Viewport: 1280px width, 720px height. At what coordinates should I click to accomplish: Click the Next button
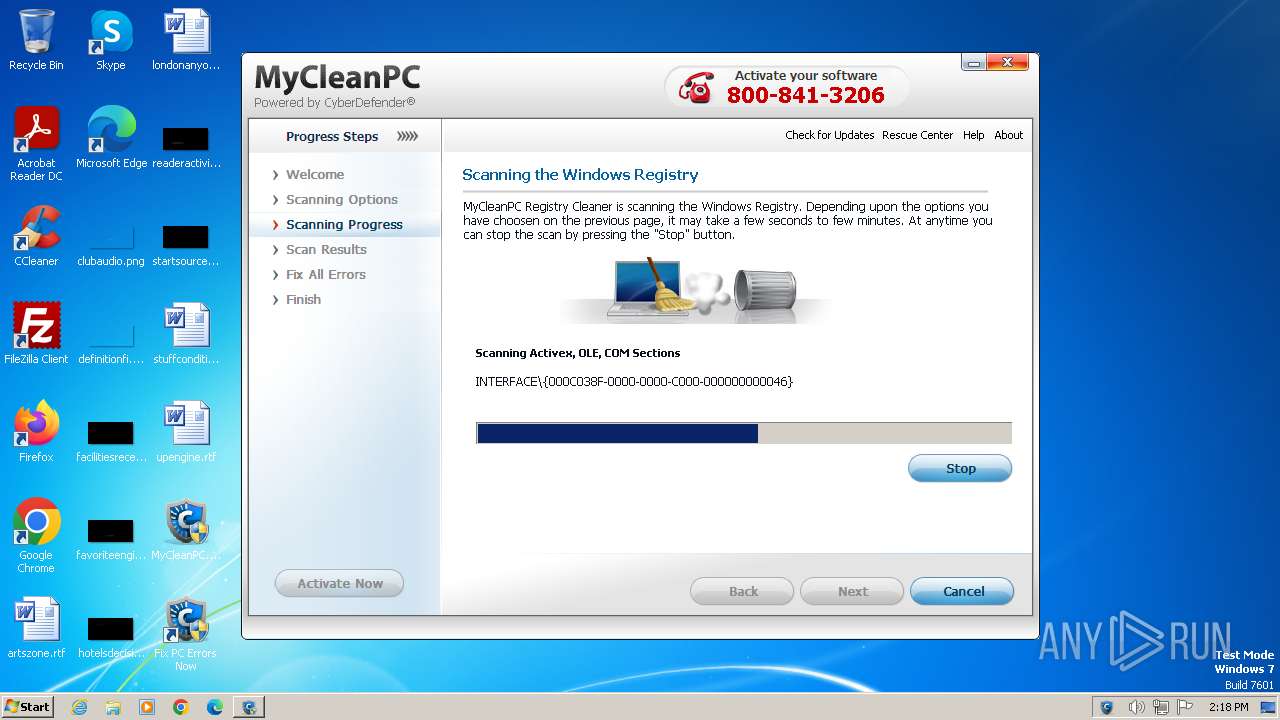[x=852, y=591]
